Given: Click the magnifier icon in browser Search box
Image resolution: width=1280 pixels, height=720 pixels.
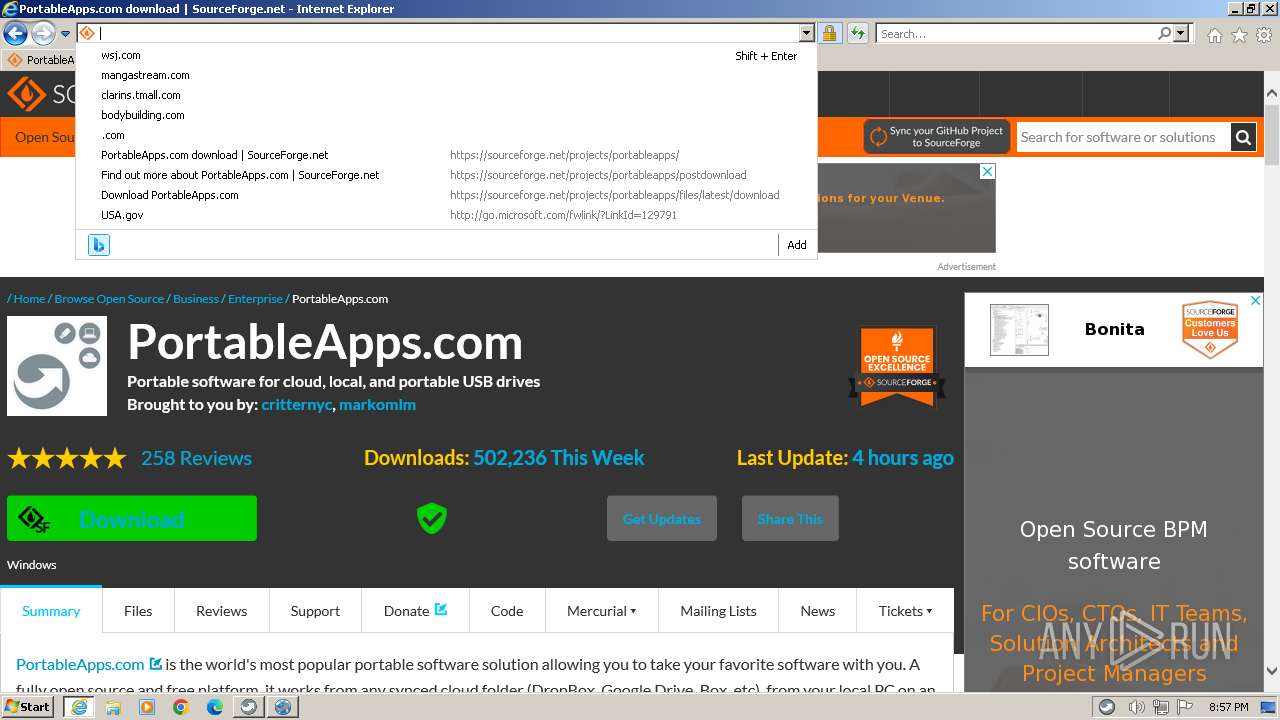Looking at the screenshot, I should [x=1164, y=33].
